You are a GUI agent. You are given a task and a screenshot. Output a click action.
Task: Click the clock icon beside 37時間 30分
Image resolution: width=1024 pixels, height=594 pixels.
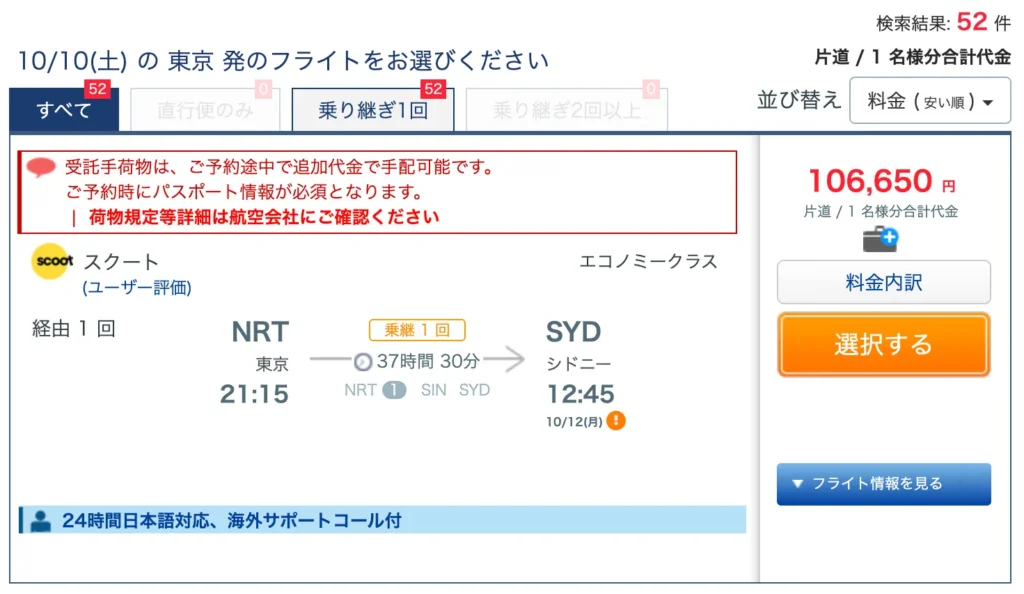(x=363, y=361)
